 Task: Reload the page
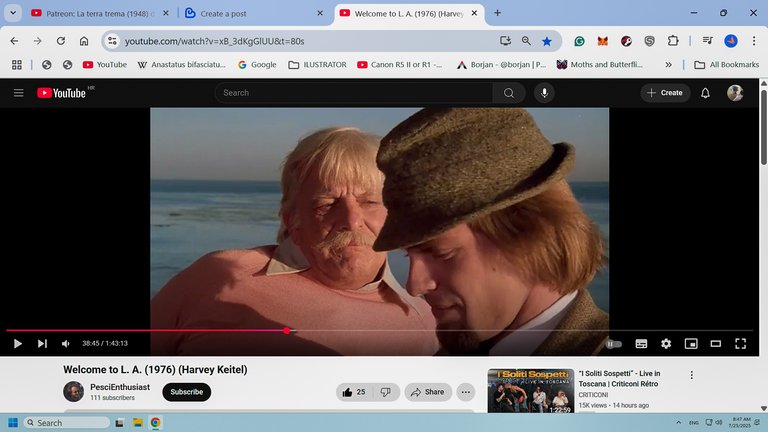(61, 41)
